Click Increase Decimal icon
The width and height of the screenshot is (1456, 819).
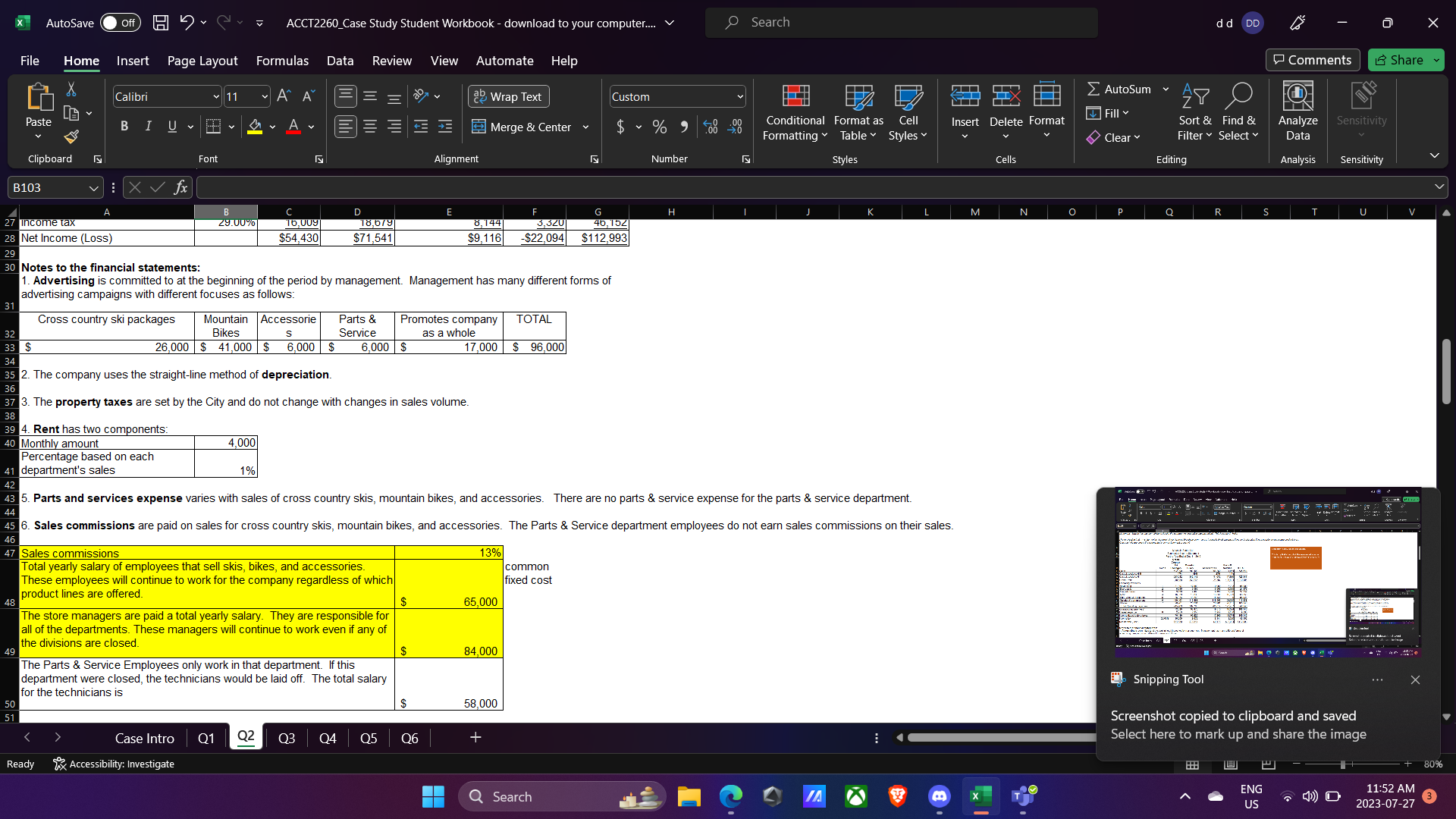tap(710, 127)
